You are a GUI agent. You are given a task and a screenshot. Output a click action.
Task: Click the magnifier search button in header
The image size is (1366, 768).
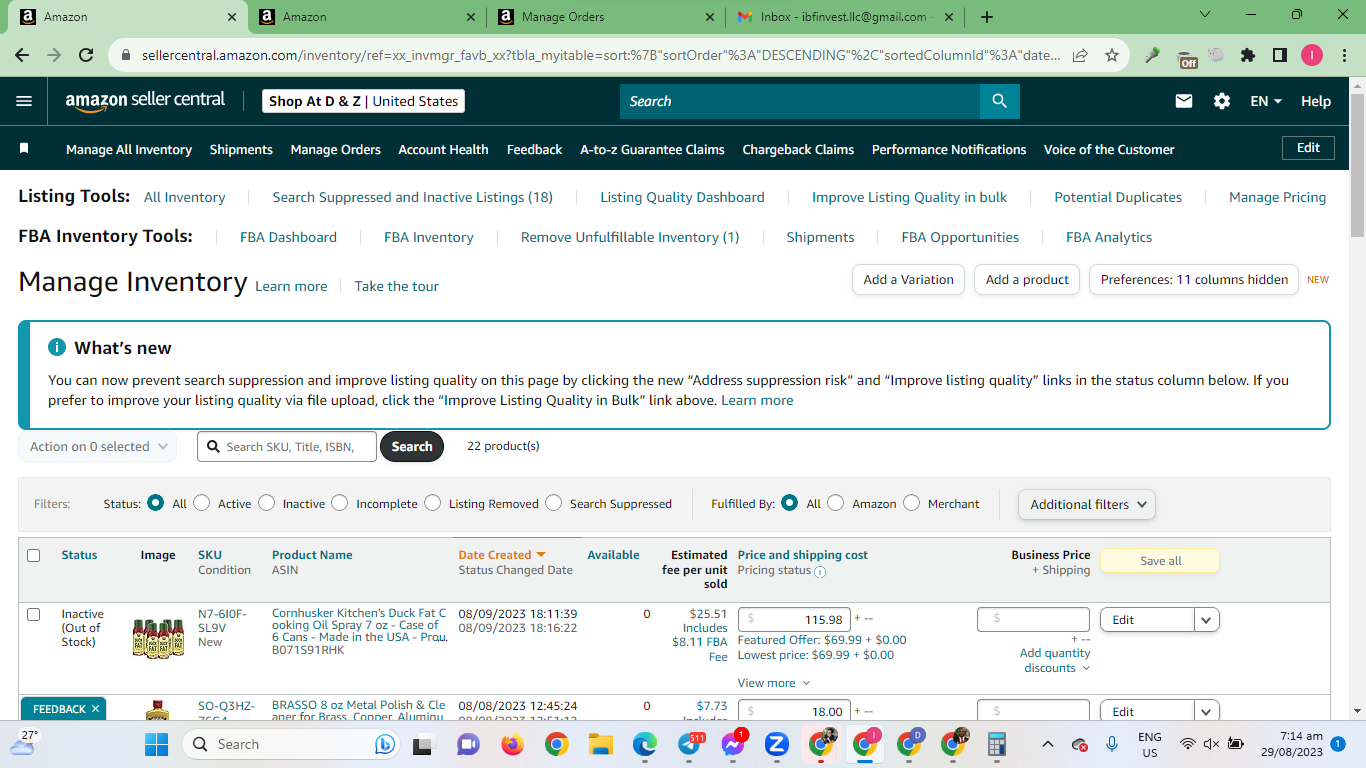999,101
